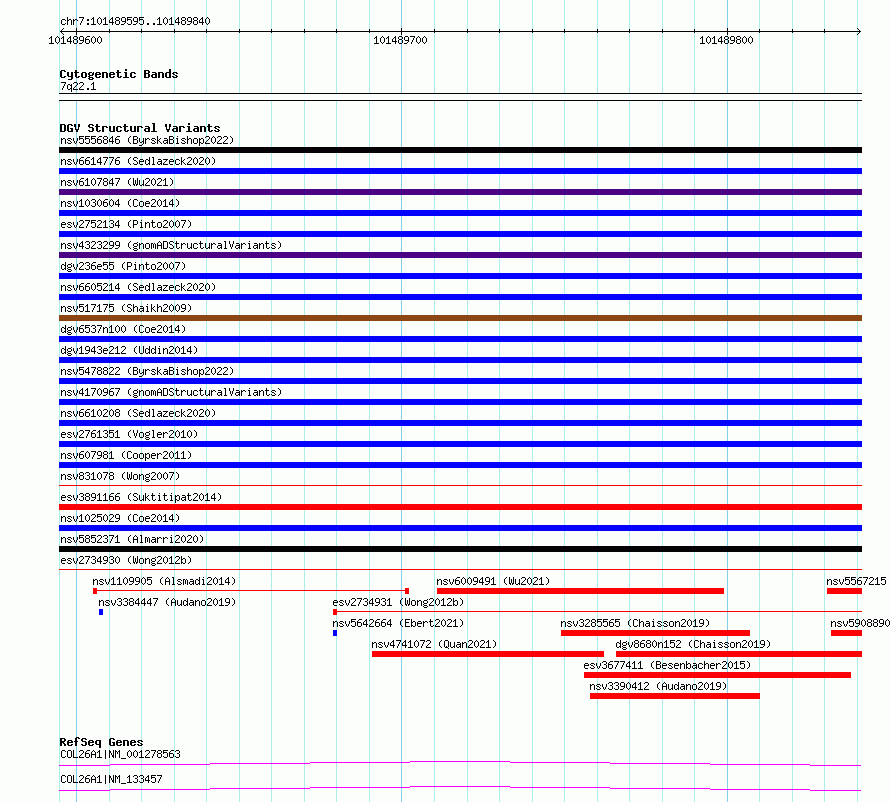This screenshot has height=802, width=890.
Task: Click ruler position 101489700
Action: tap(400, 40)
